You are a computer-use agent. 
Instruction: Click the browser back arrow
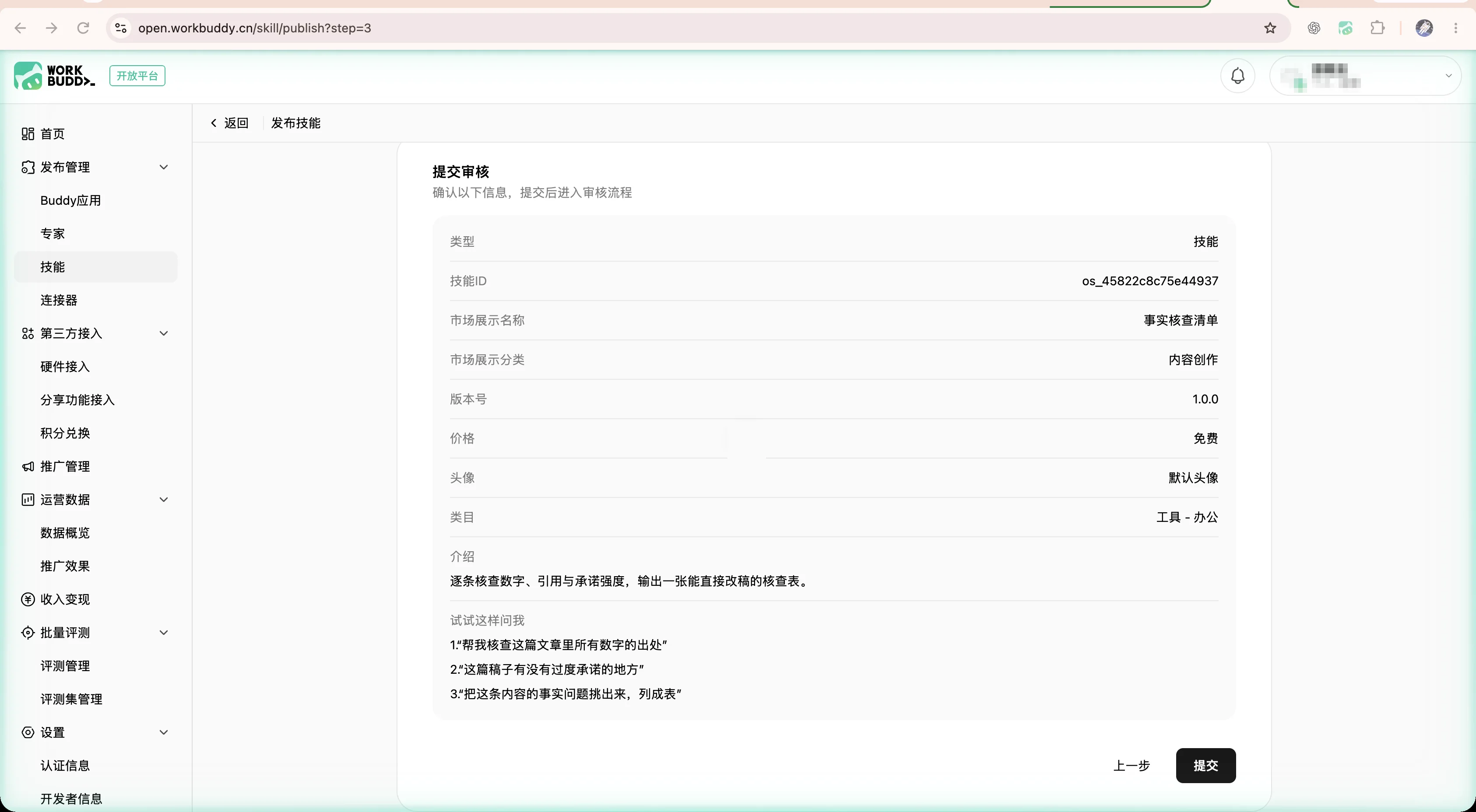coord(21,28)
